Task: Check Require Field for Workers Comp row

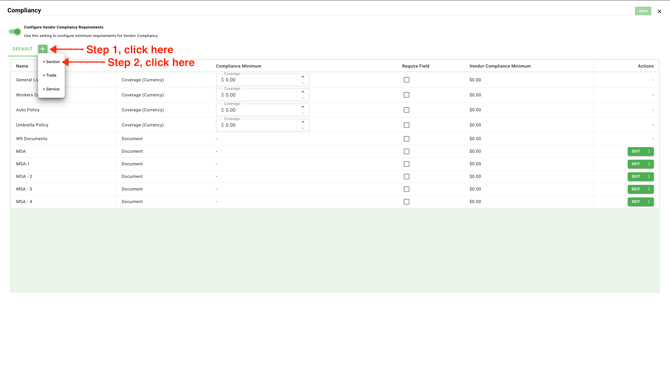Action: (406, 95)
